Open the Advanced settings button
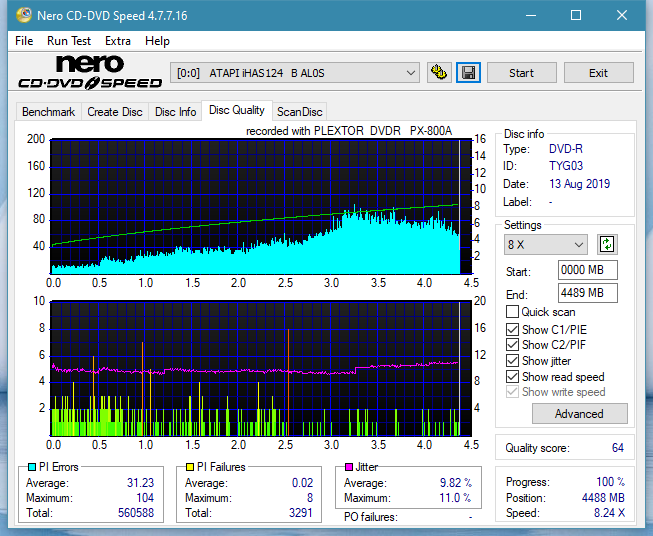This screenshot has height=536, width=653. 579,414
